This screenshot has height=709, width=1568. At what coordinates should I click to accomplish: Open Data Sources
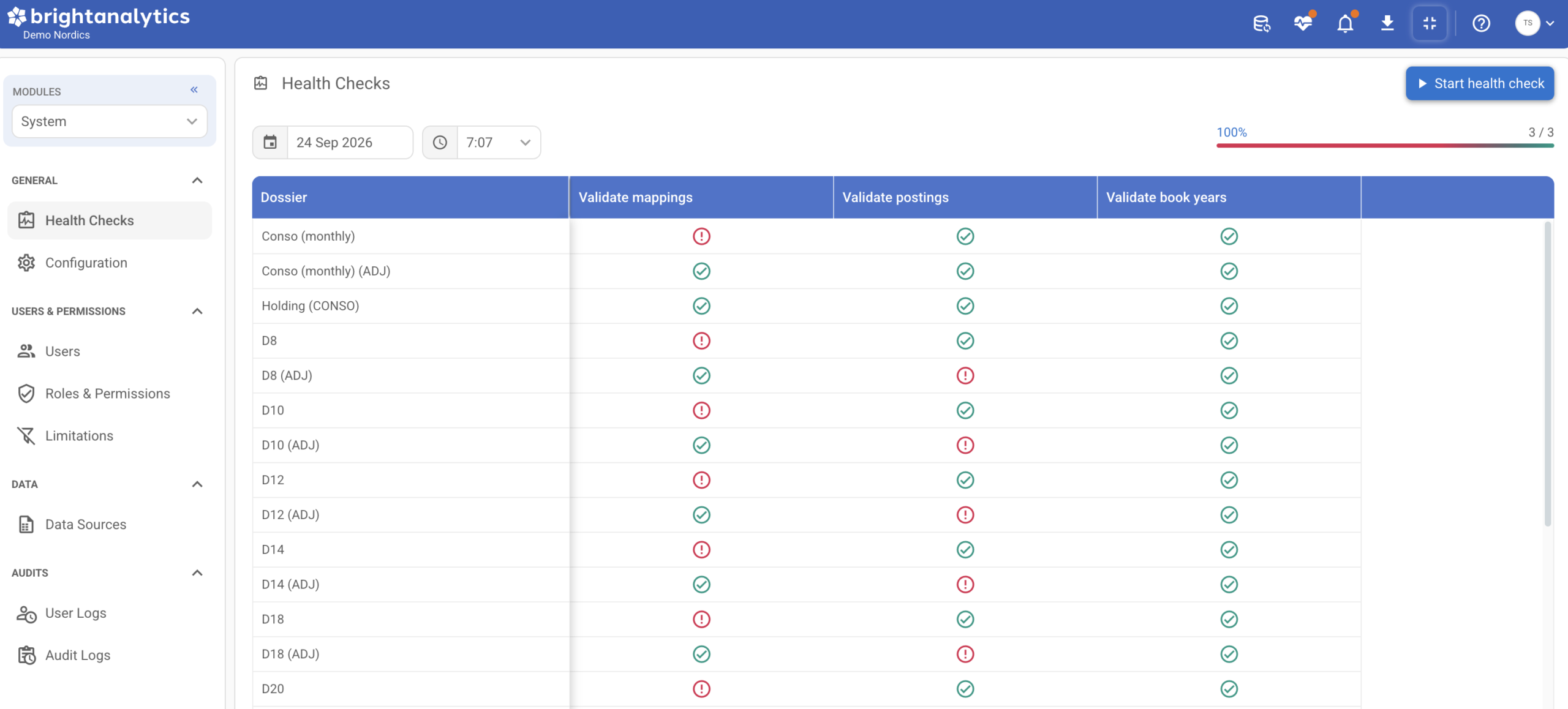tap(110, 525)
